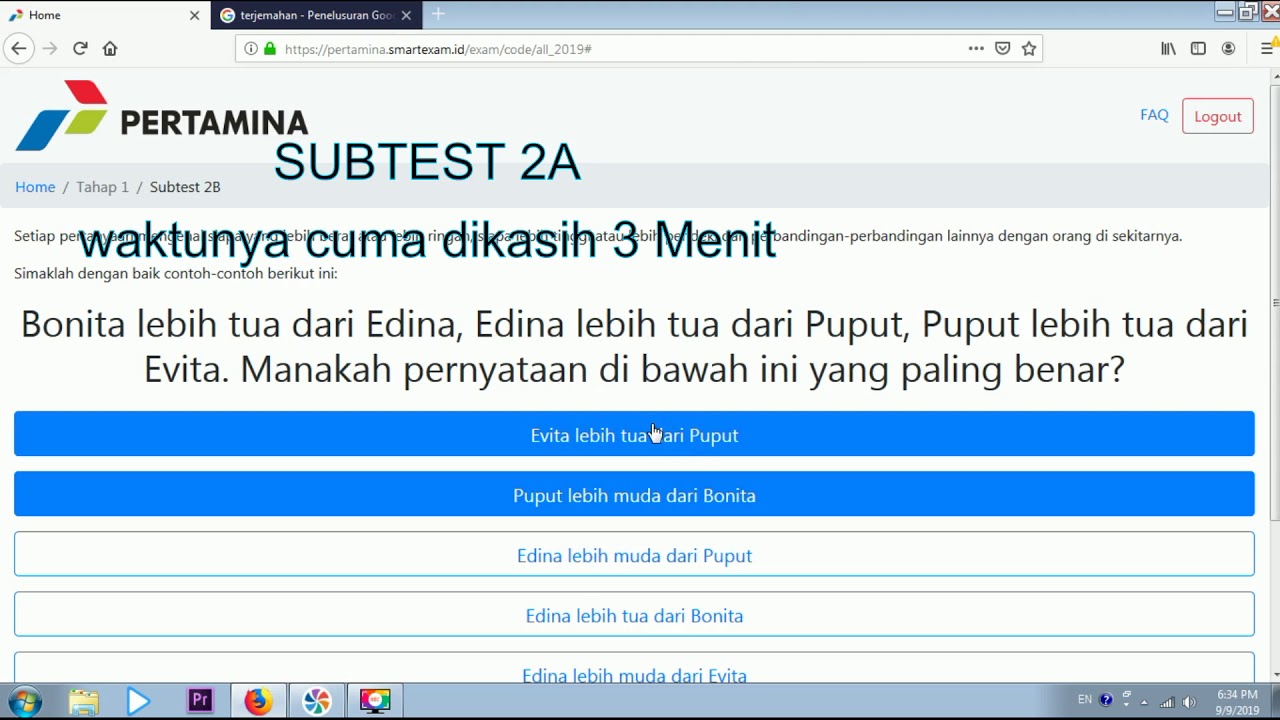This screenshot has width=1280, height=720.
Task: Go back using the browser back arrow
Action: coord(18,48)
